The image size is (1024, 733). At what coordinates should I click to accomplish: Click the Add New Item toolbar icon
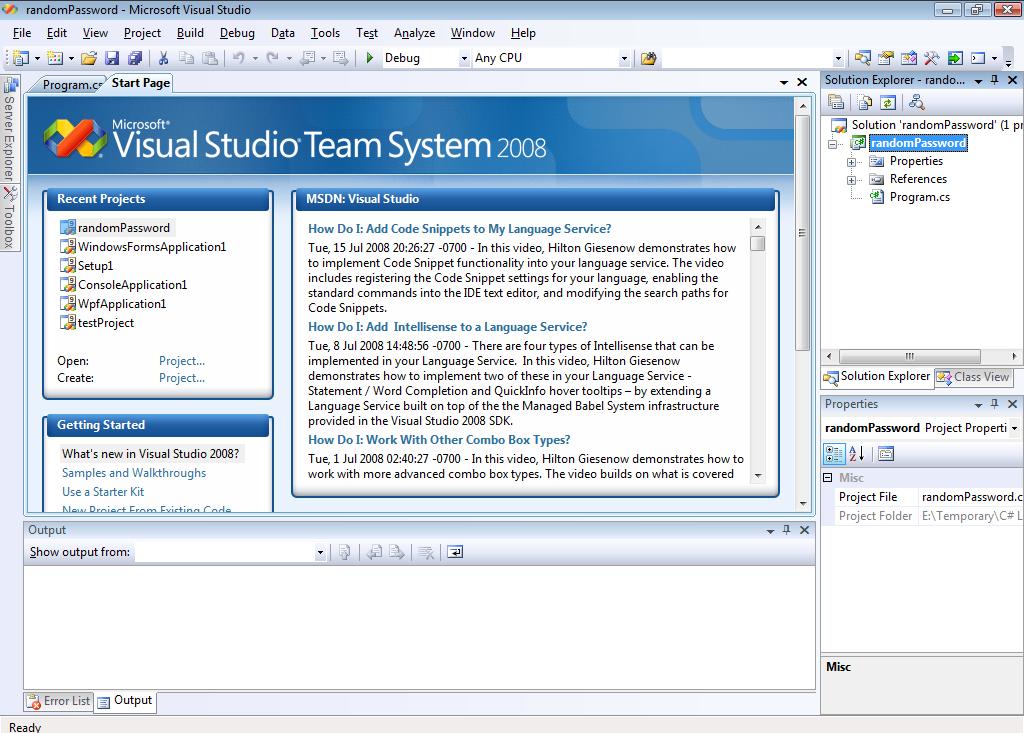(x=56, y=58)
